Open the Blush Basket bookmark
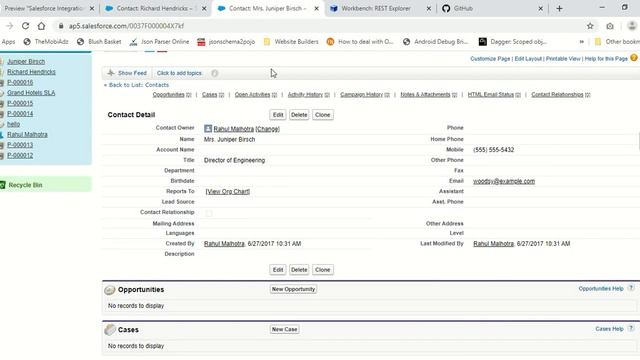This screenshot has width=640, height=360. click(99, 42)
